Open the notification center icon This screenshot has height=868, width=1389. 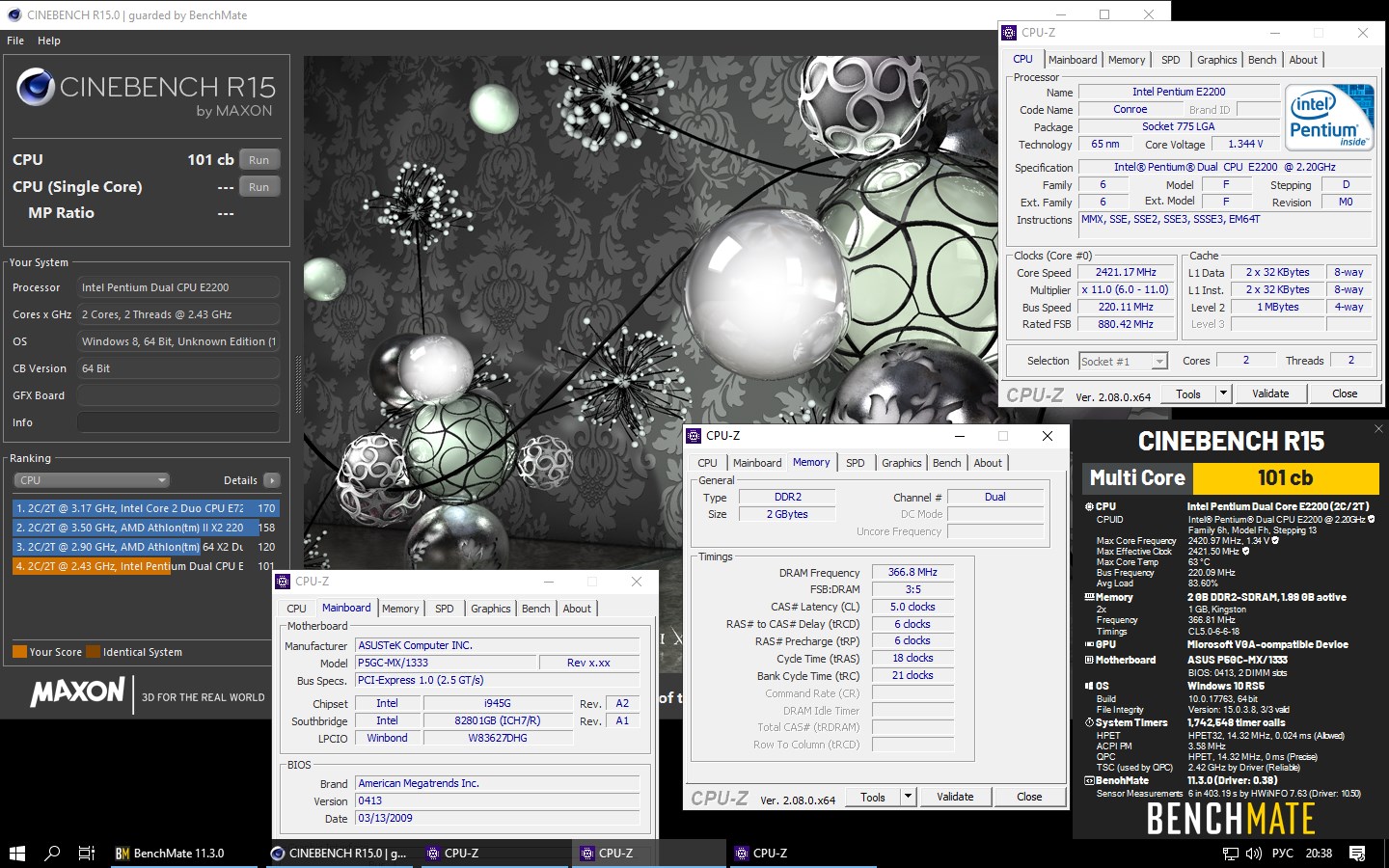tap(1357, 854)
